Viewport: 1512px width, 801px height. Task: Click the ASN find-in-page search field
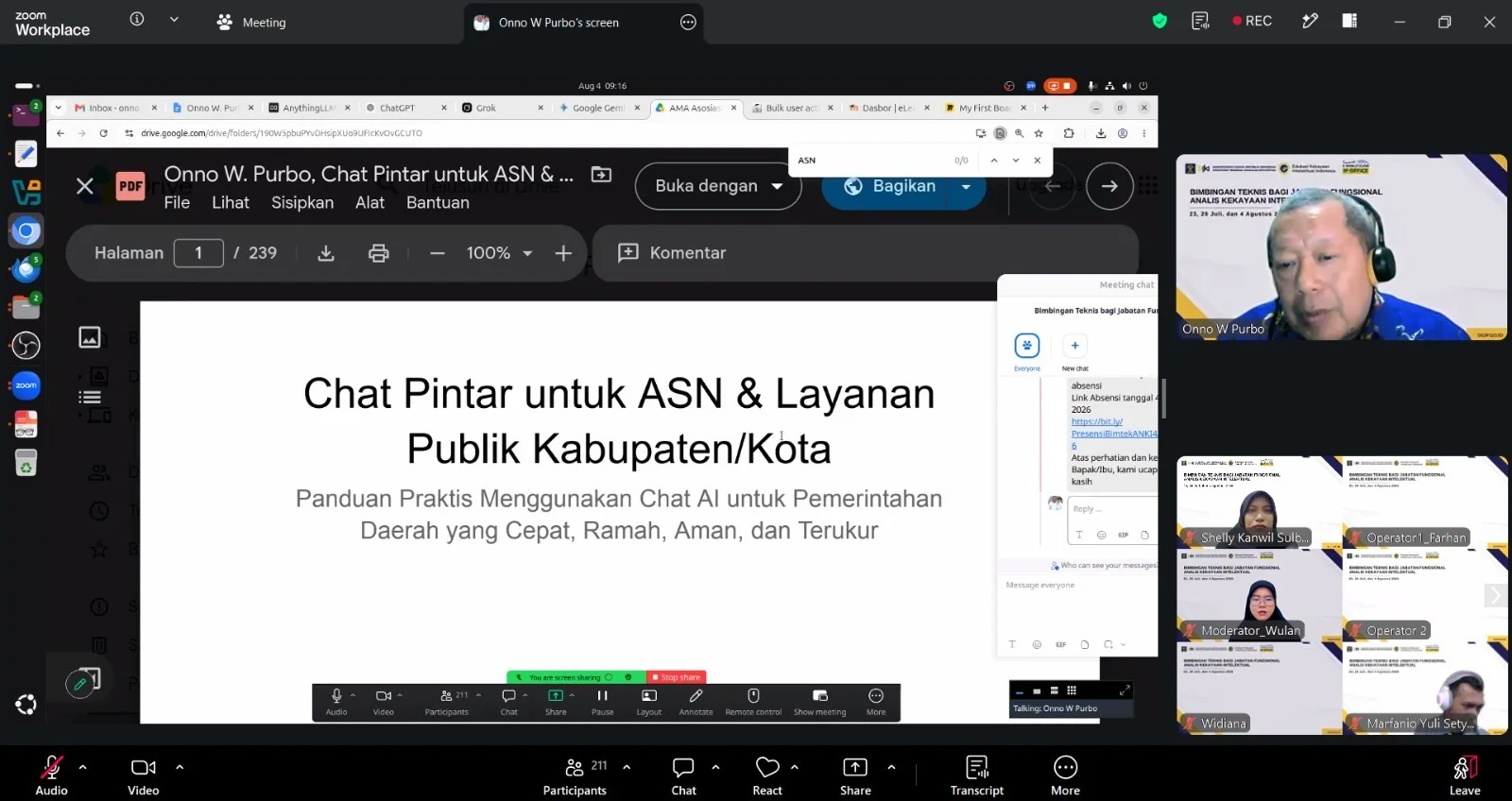[869, 161]
